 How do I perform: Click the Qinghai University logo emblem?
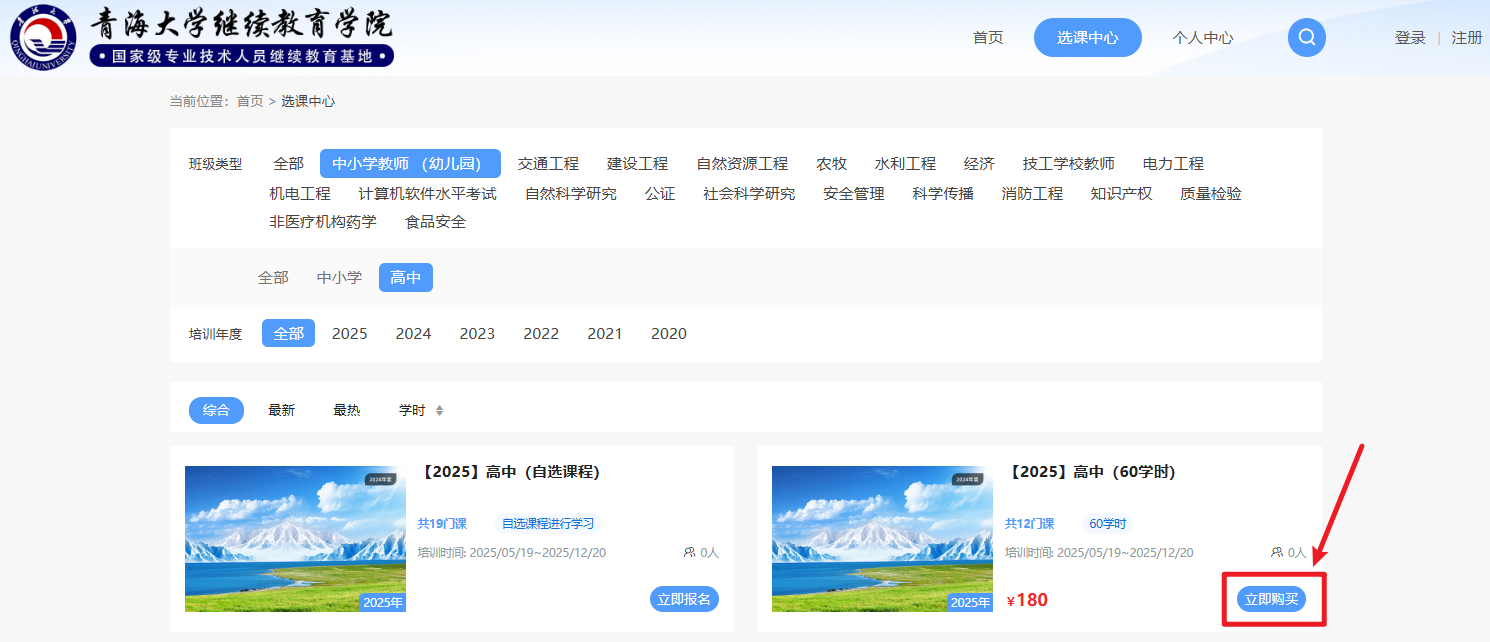[x=42, y=39]
